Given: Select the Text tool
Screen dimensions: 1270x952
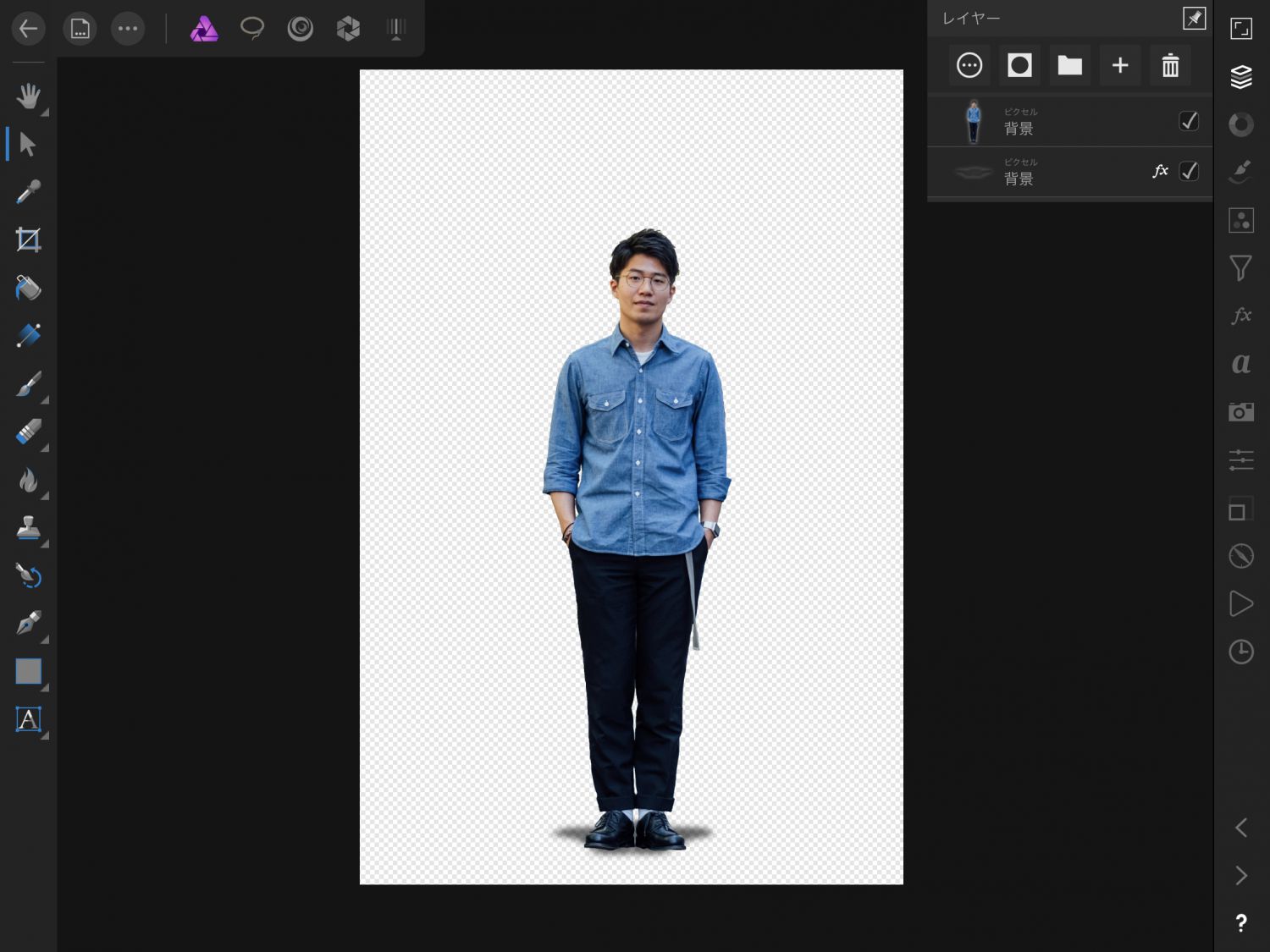Looking at the screenshot, I should click(28, 719).
